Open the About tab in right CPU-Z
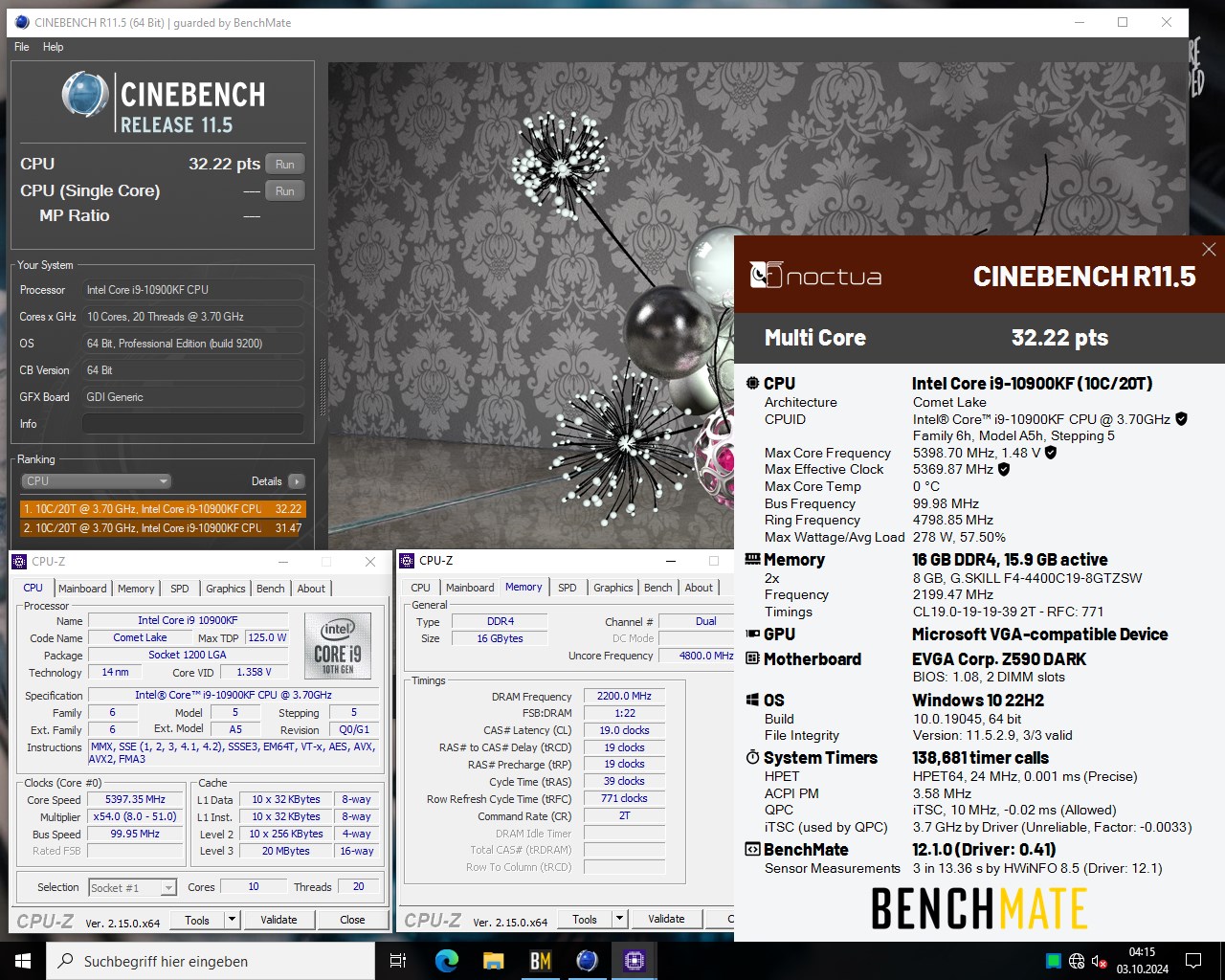1225x980 pixels. (699, 588)
